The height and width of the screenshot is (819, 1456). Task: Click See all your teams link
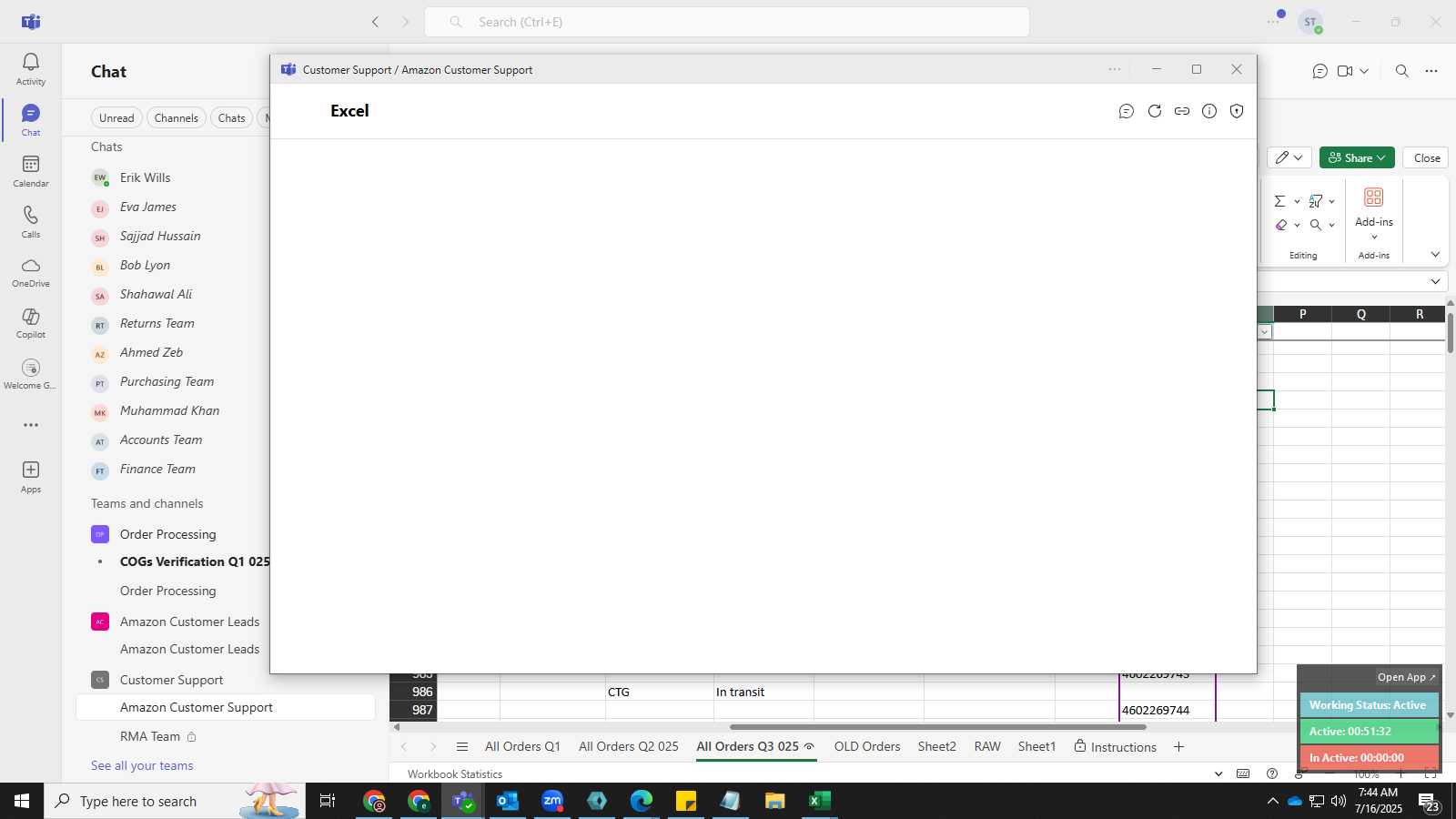click(x=142, y=765)
